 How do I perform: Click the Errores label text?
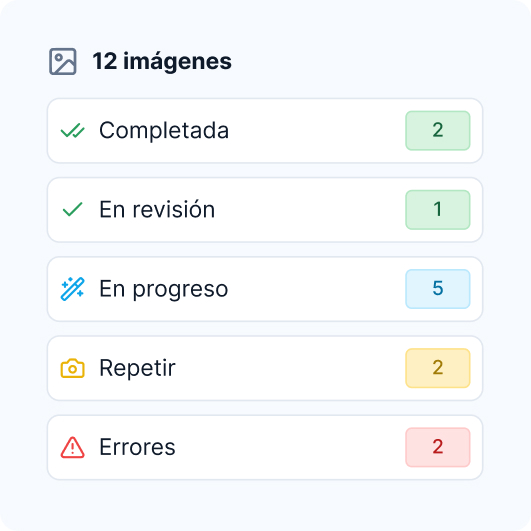pos(137,447)
